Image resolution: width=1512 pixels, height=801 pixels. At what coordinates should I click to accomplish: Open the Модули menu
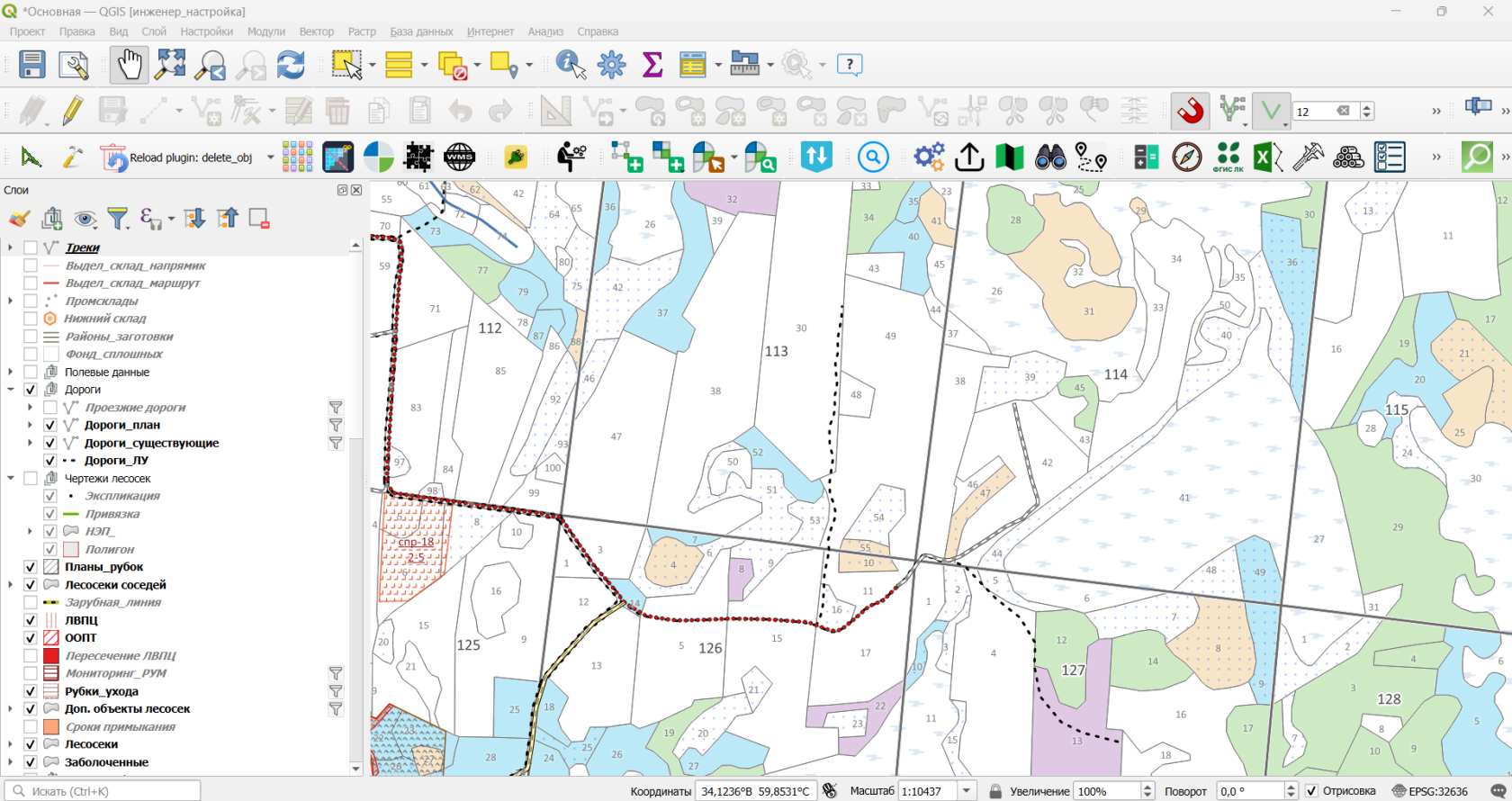coord(266,31)
